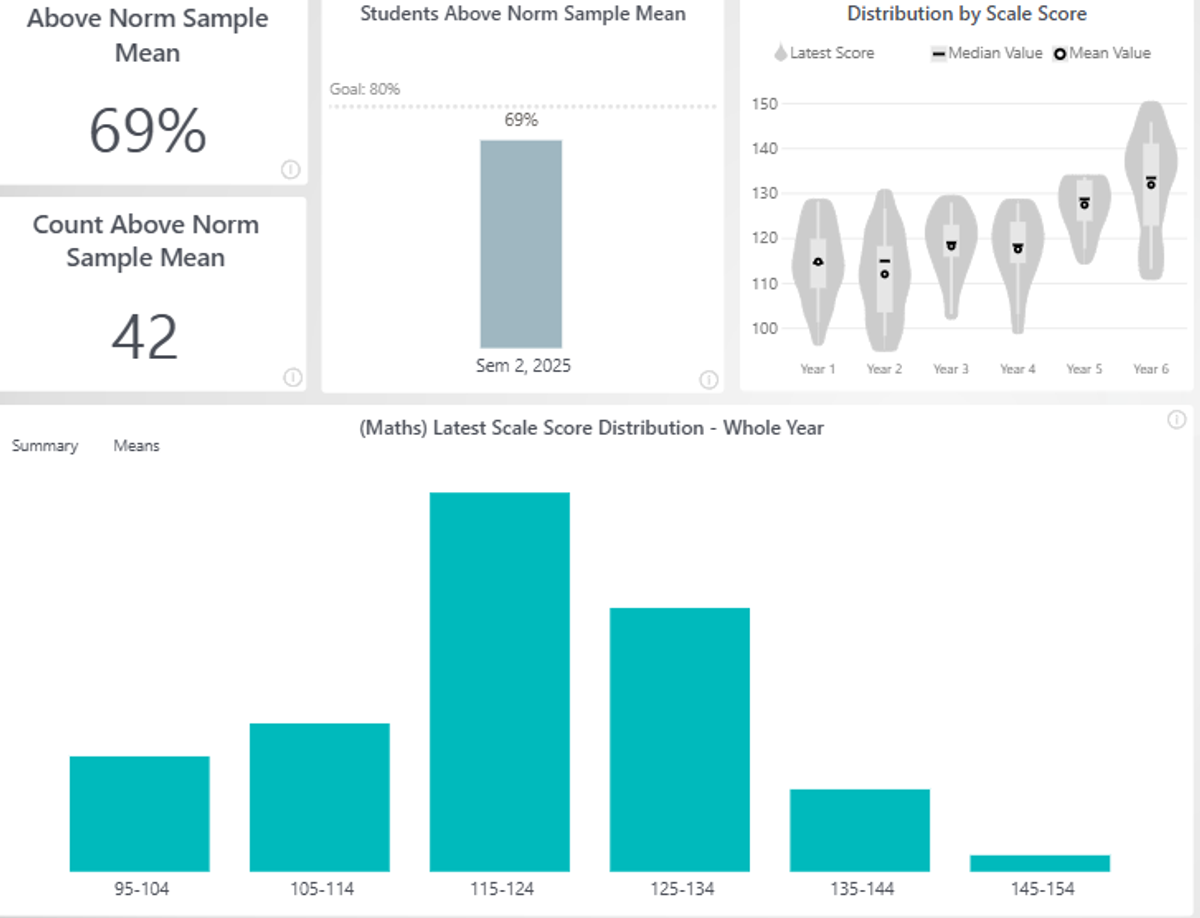Select the Year 1 violin plot
Viewport: 1200px width, 918px height.
click(818, 270)
